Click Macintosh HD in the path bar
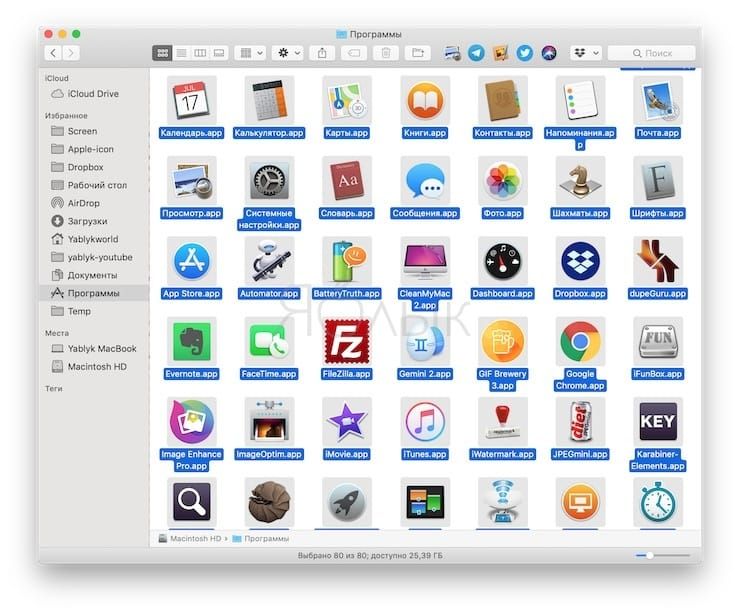The height and width of the screenshot is (615, 740). pos(190,539)
